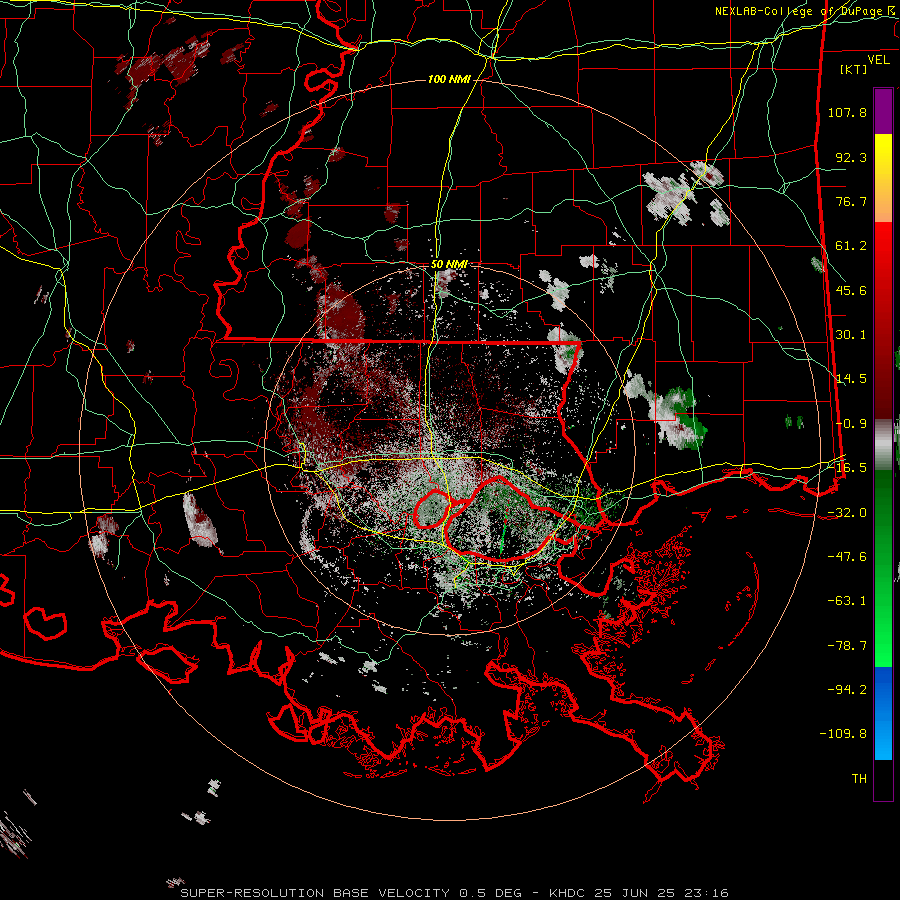Click the 76.7 legend value
This screenshot has height=900, width=900.
pos(851,201)
